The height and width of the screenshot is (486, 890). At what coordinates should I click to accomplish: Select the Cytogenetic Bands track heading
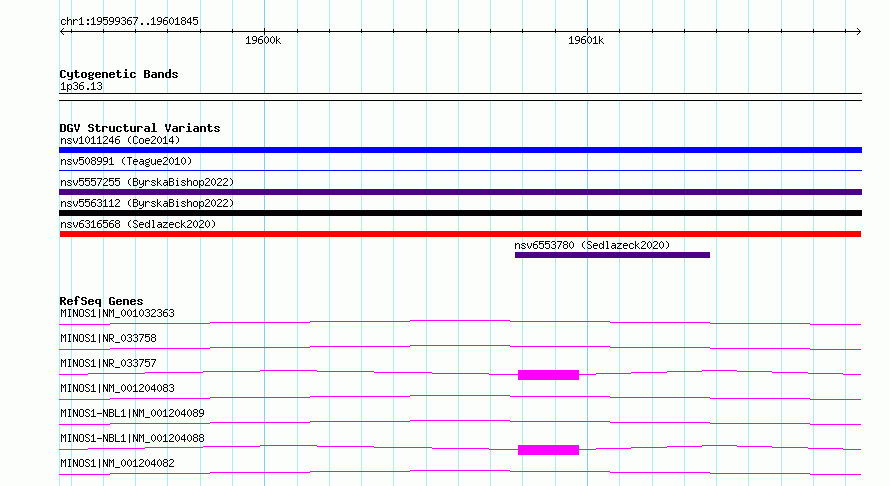pos(119,74)
